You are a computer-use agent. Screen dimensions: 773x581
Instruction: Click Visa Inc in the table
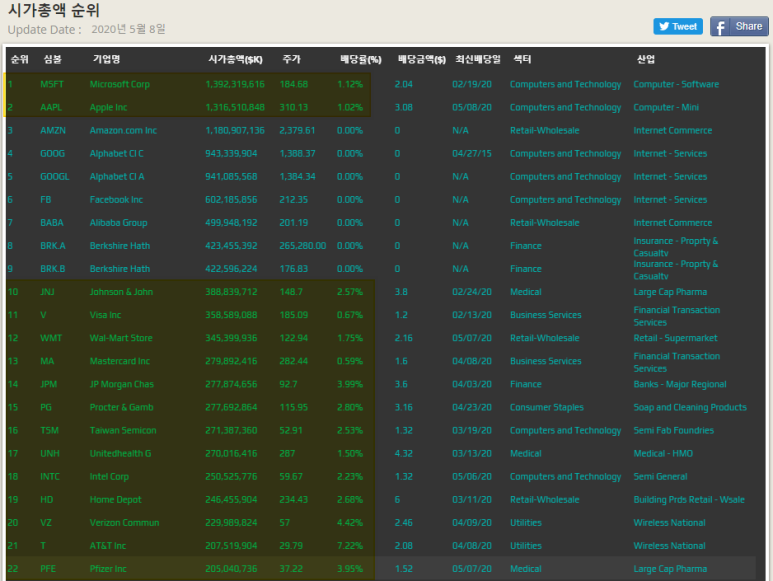[105, 315]
